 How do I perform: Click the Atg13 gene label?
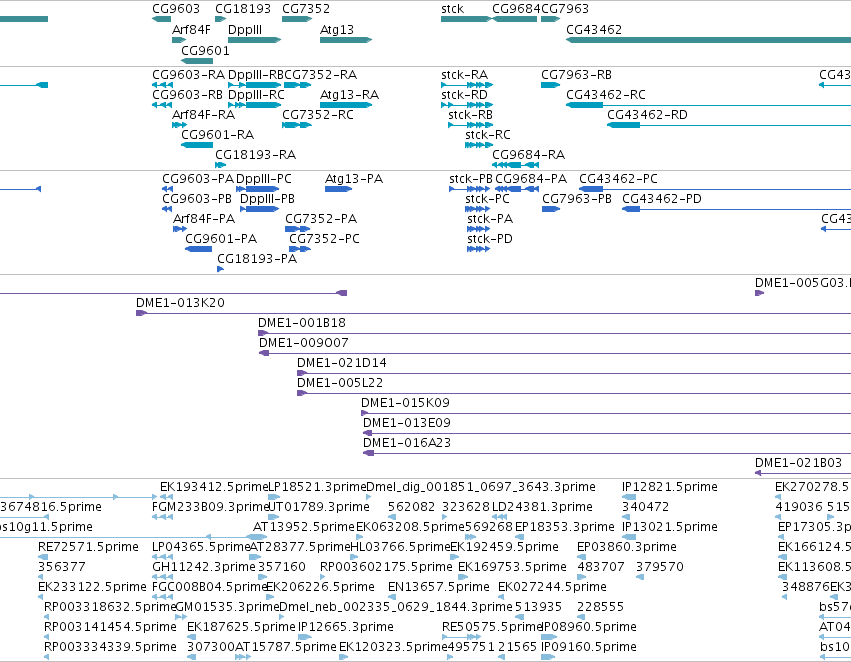point(336,30)
